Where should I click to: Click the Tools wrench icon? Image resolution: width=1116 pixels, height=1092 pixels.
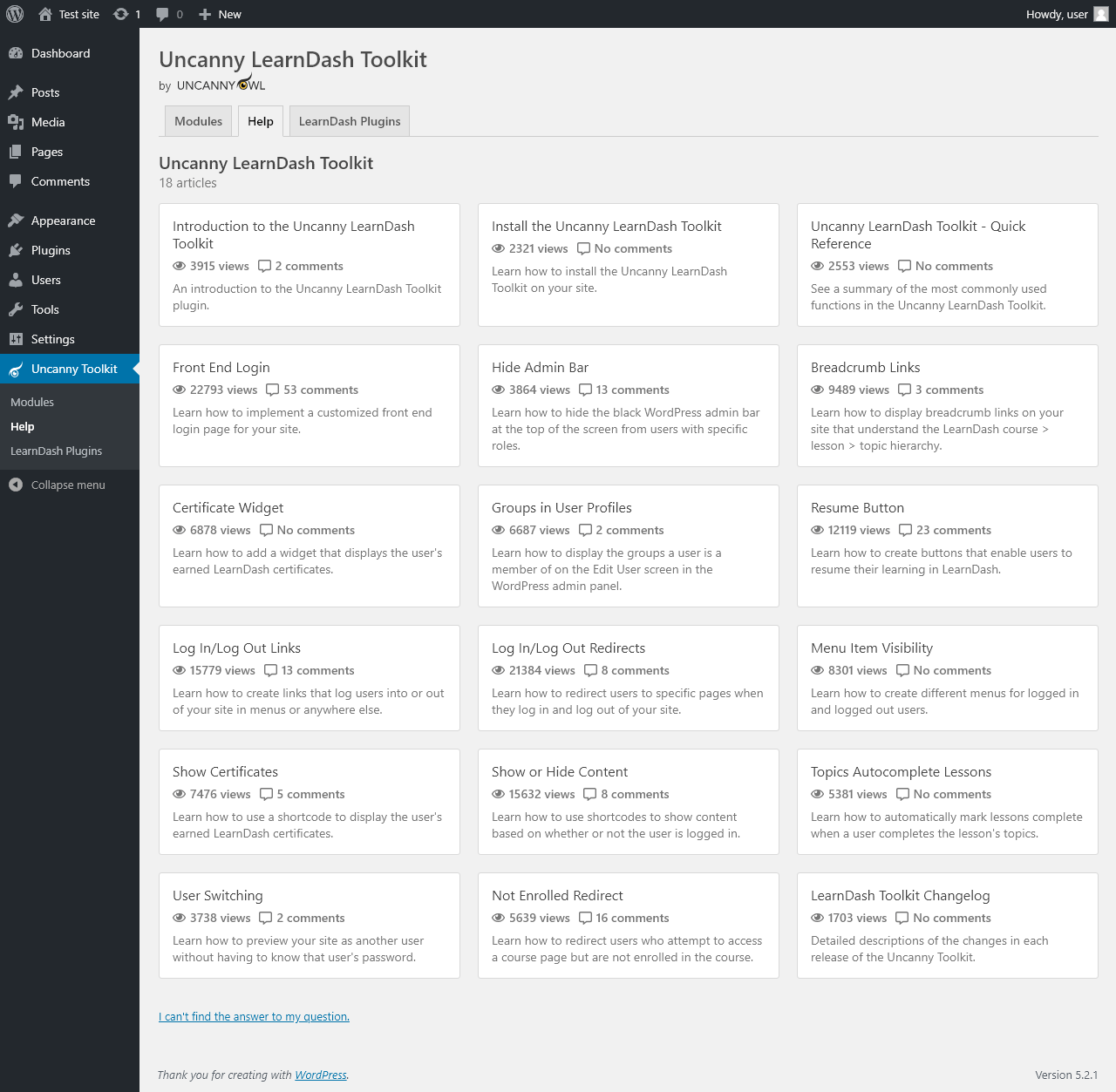[16, 309]
